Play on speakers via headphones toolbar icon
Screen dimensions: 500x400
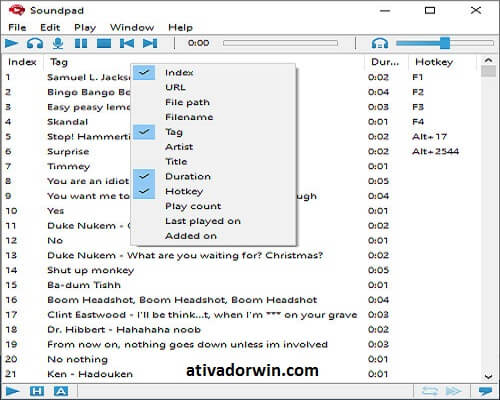[35, 43]
